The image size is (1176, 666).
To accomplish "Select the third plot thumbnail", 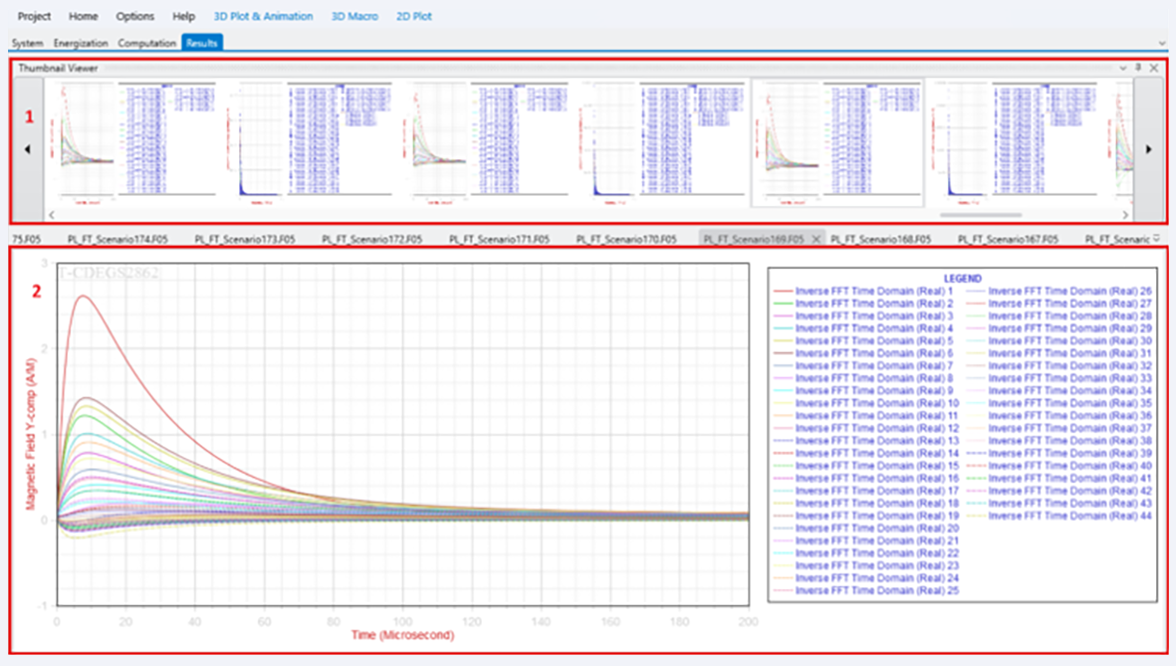I will pyautogui.click(x=486, y=142).
